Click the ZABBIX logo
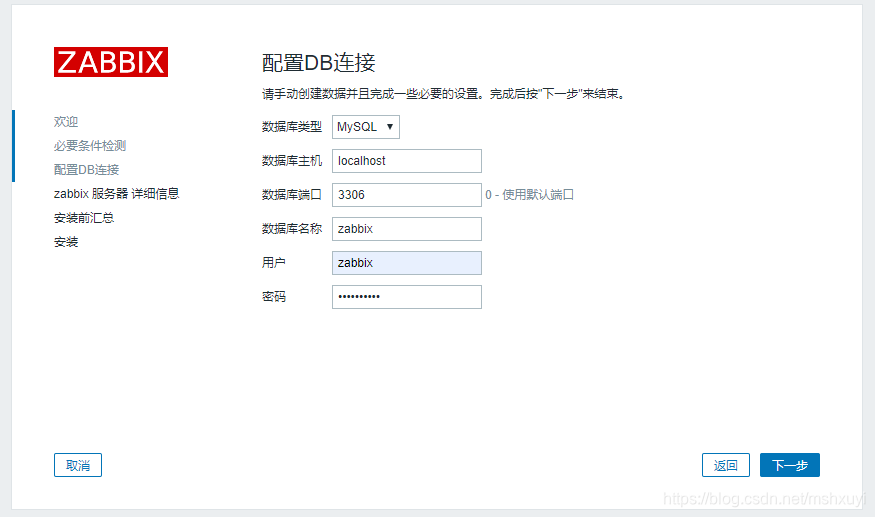 coord(110,62)
